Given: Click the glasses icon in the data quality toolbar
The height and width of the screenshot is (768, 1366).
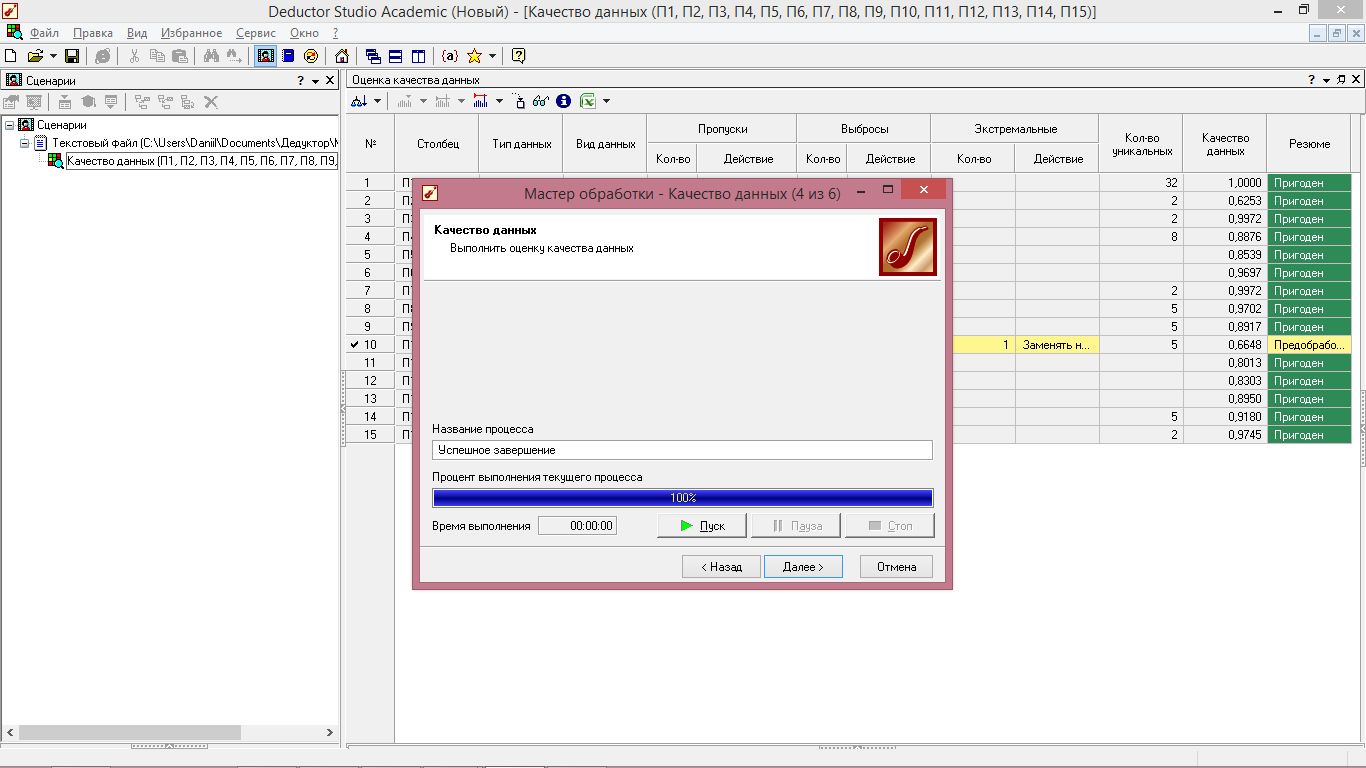Looking at the screenshot, I should tap(540, 101).
